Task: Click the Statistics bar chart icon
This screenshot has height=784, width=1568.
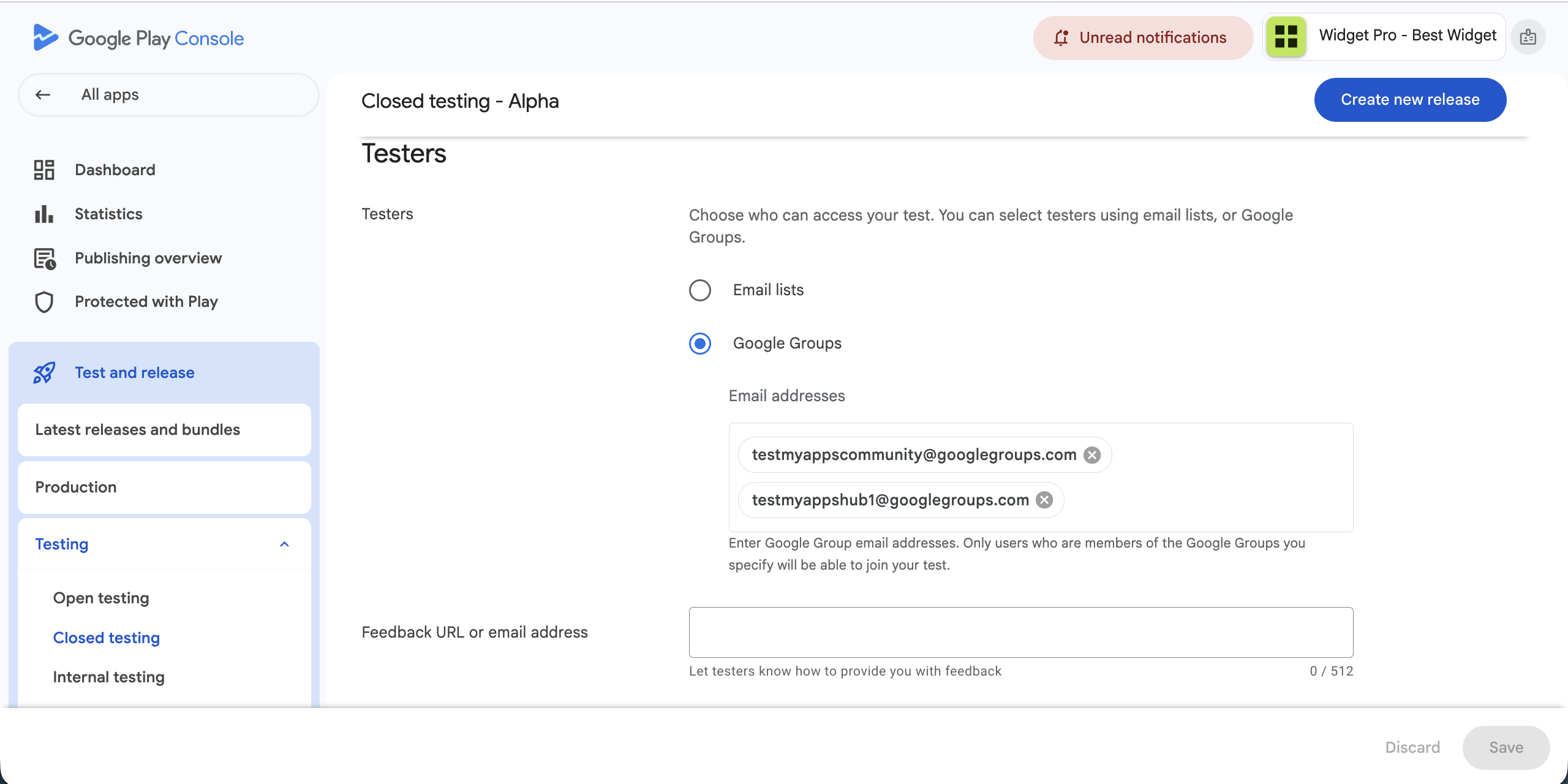Action: point(44,214)
